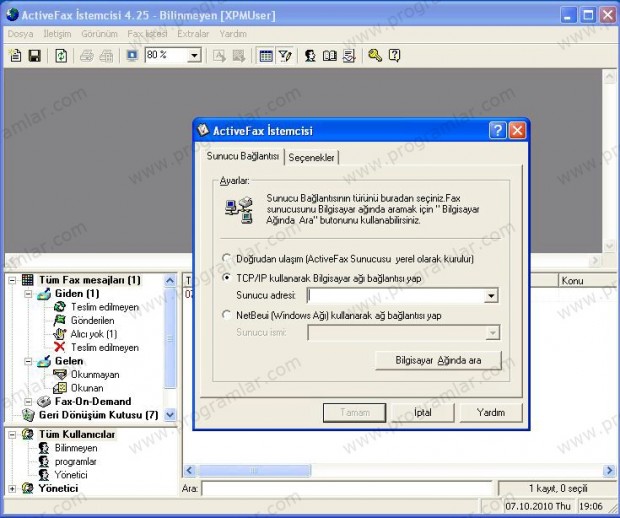Switch to the Sunucu Bağlantısı tab
Screen dimensions: 620x518
pos(243,156)
